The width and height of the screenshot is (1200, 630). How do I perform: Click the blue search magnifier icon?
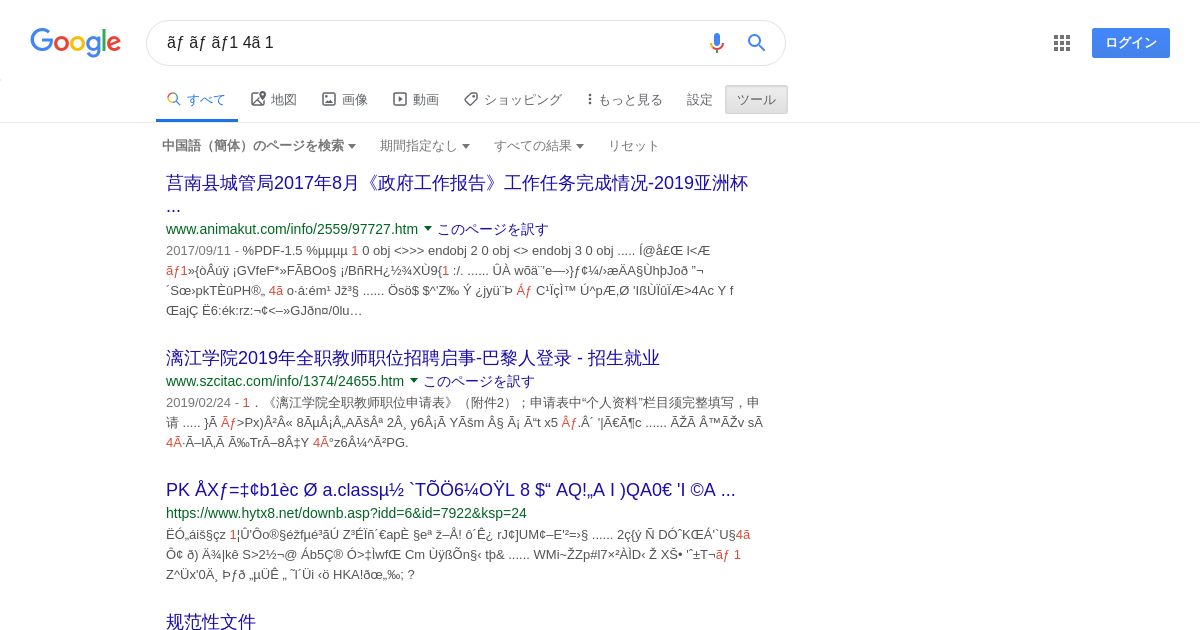pyautogui.click(x=757, y=43)
